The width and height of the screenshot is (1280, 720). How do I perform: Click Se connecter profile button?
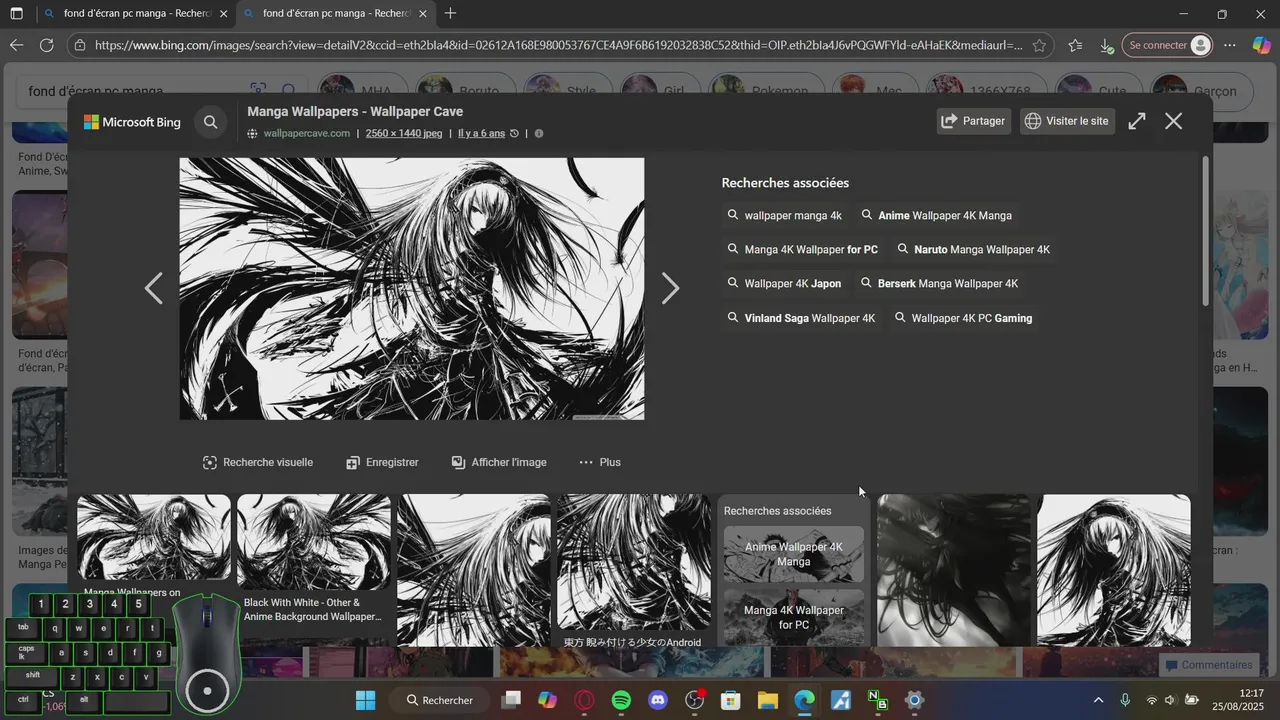pyautogui.click(x=1168, y=45)
